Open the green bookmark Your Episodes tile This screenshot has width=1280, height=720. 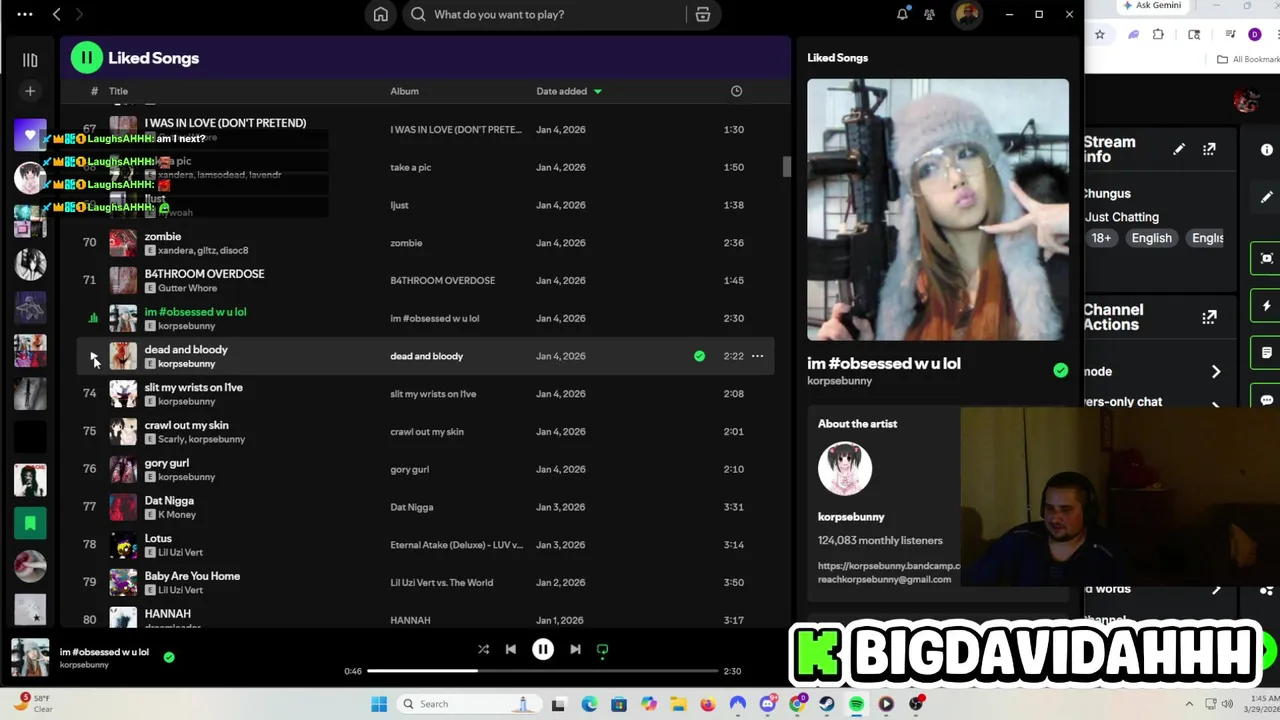coord(30,523)
